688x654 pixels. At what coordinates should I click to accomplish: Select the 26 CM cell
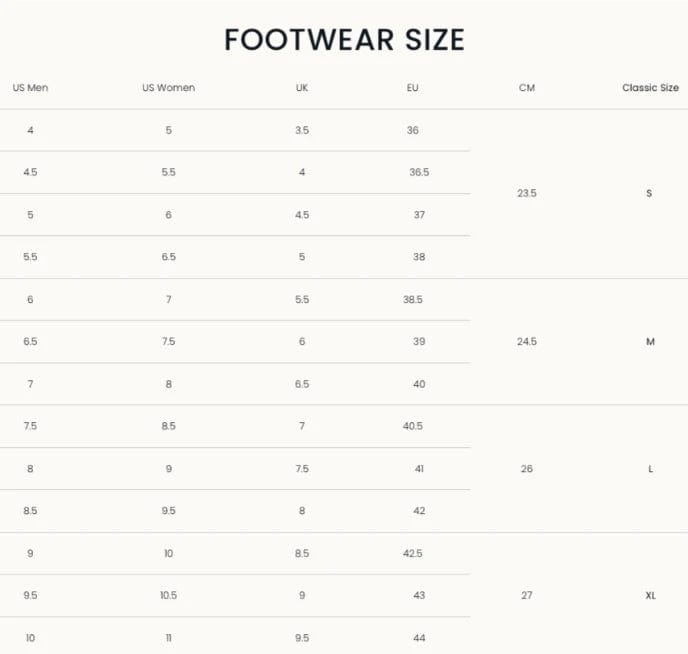point(527,469)
